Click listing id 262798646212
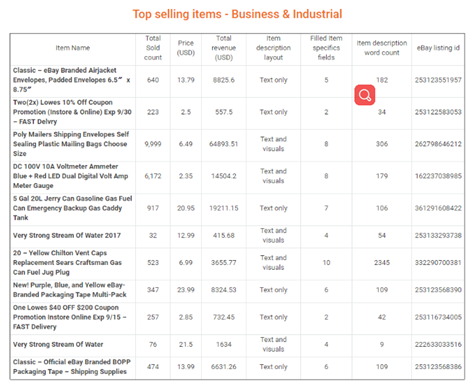473x387 pixels. (x=438, y=144)
